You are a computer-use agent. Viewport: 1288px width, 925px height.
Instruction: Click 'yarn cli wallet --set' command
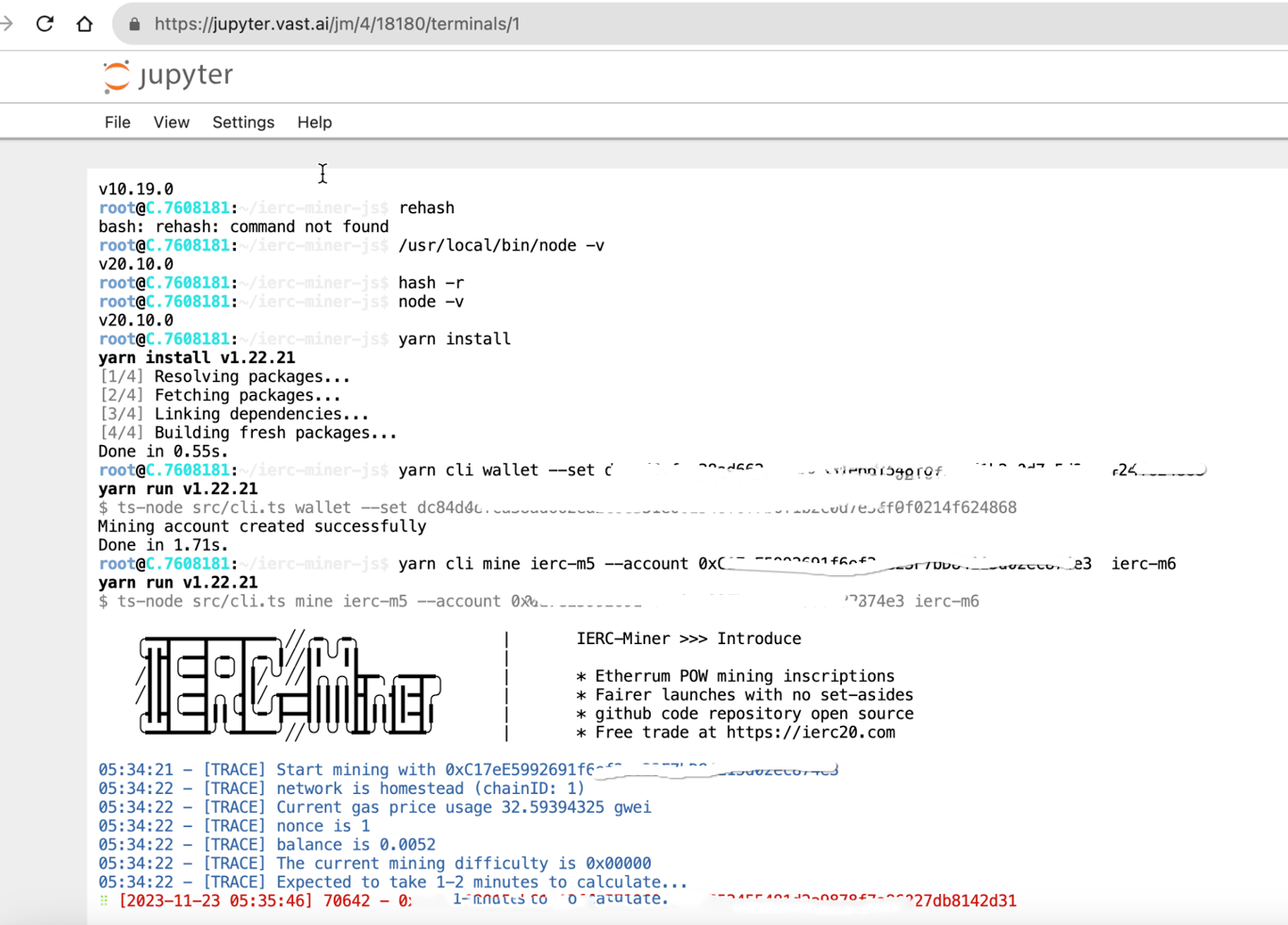497,470
